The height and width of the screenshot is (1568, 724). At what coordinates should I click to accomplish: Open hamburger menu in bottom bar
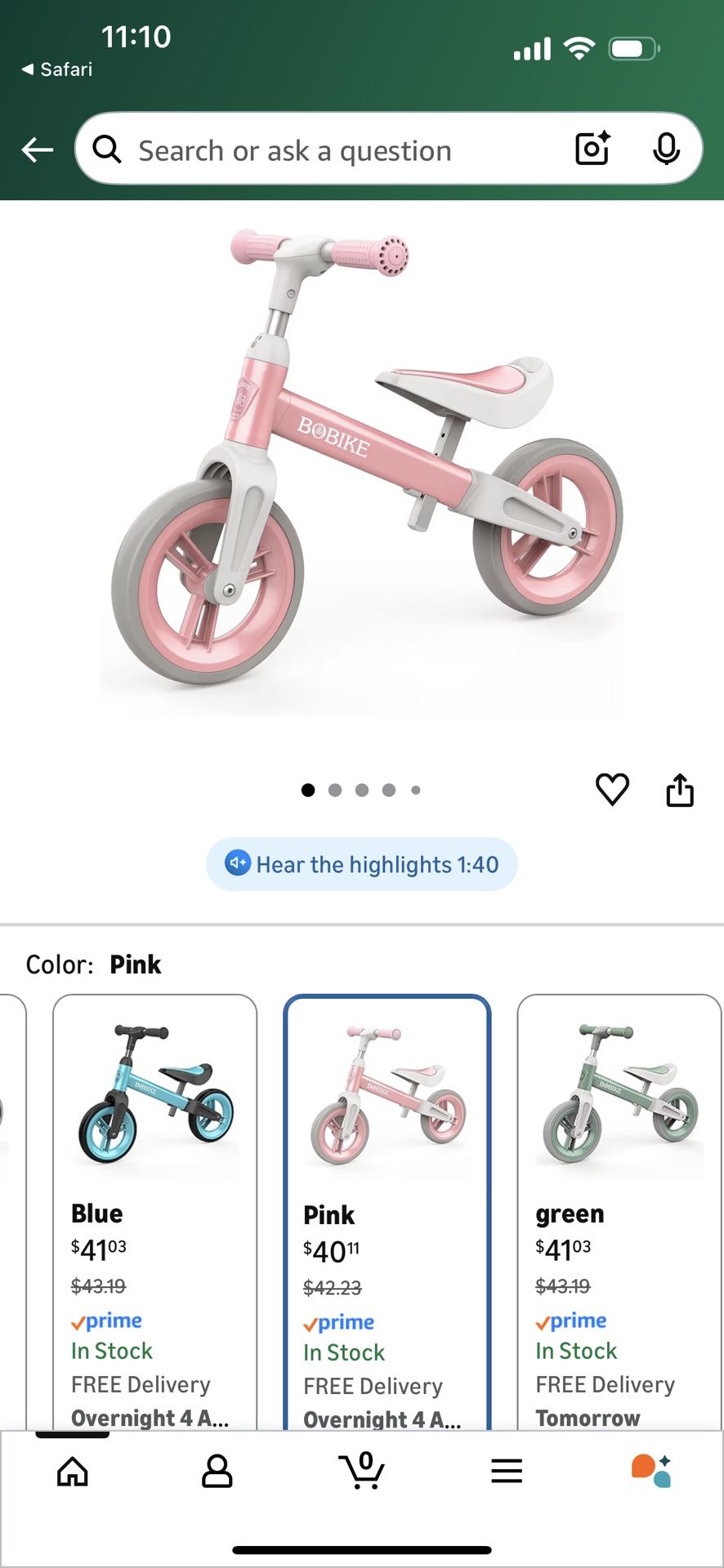pos(507,1471)
